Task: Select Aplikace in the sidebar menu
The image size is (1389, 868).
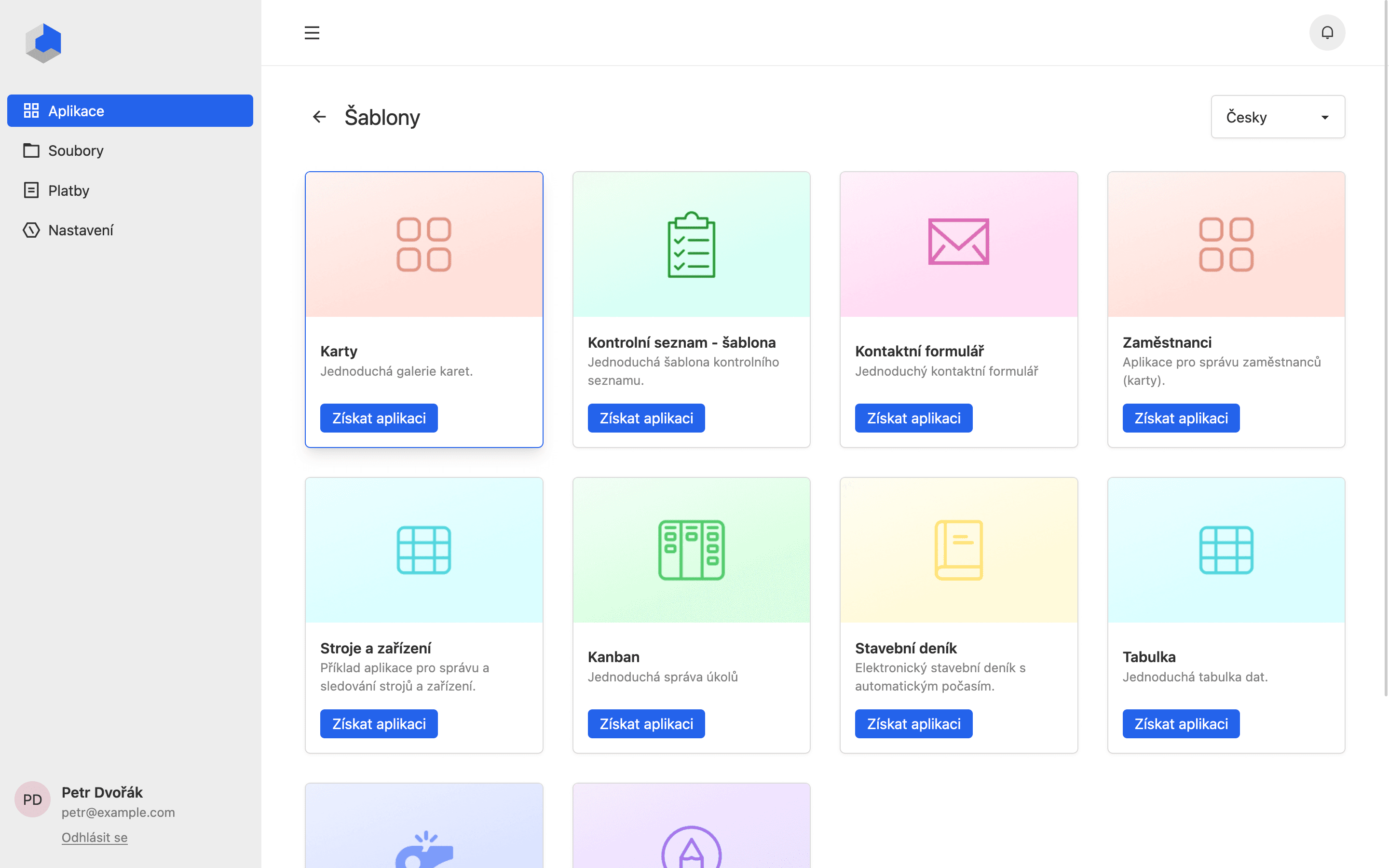Action: (x=130, y=111)
